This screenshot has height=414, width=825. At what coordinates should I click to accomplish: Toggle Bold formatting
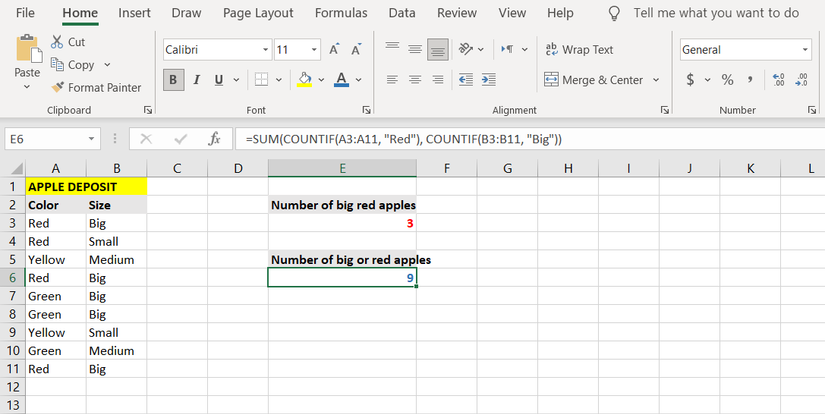(173, 79)
